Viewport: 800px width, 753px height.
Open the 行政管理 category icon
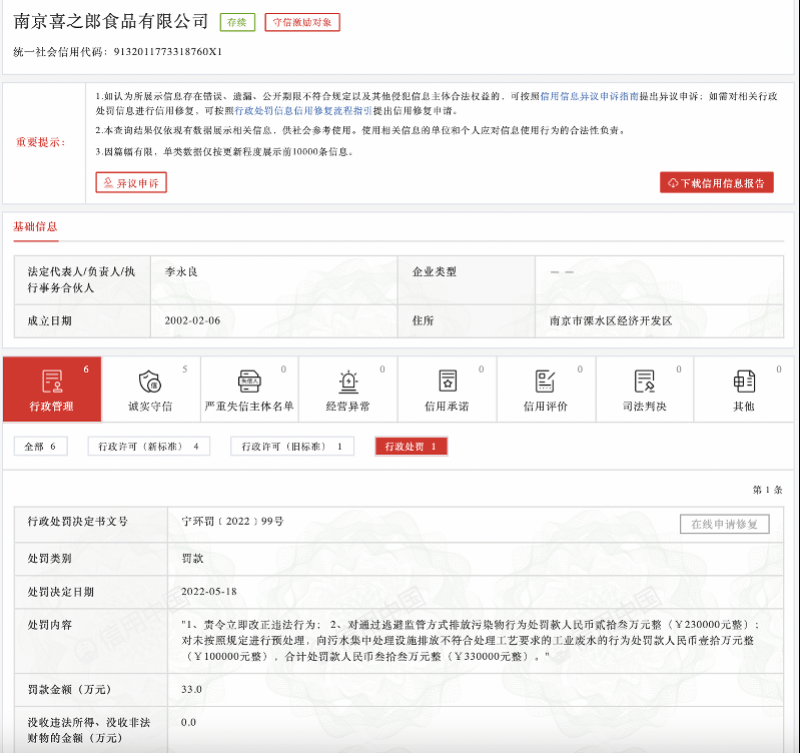click(52, 381)
